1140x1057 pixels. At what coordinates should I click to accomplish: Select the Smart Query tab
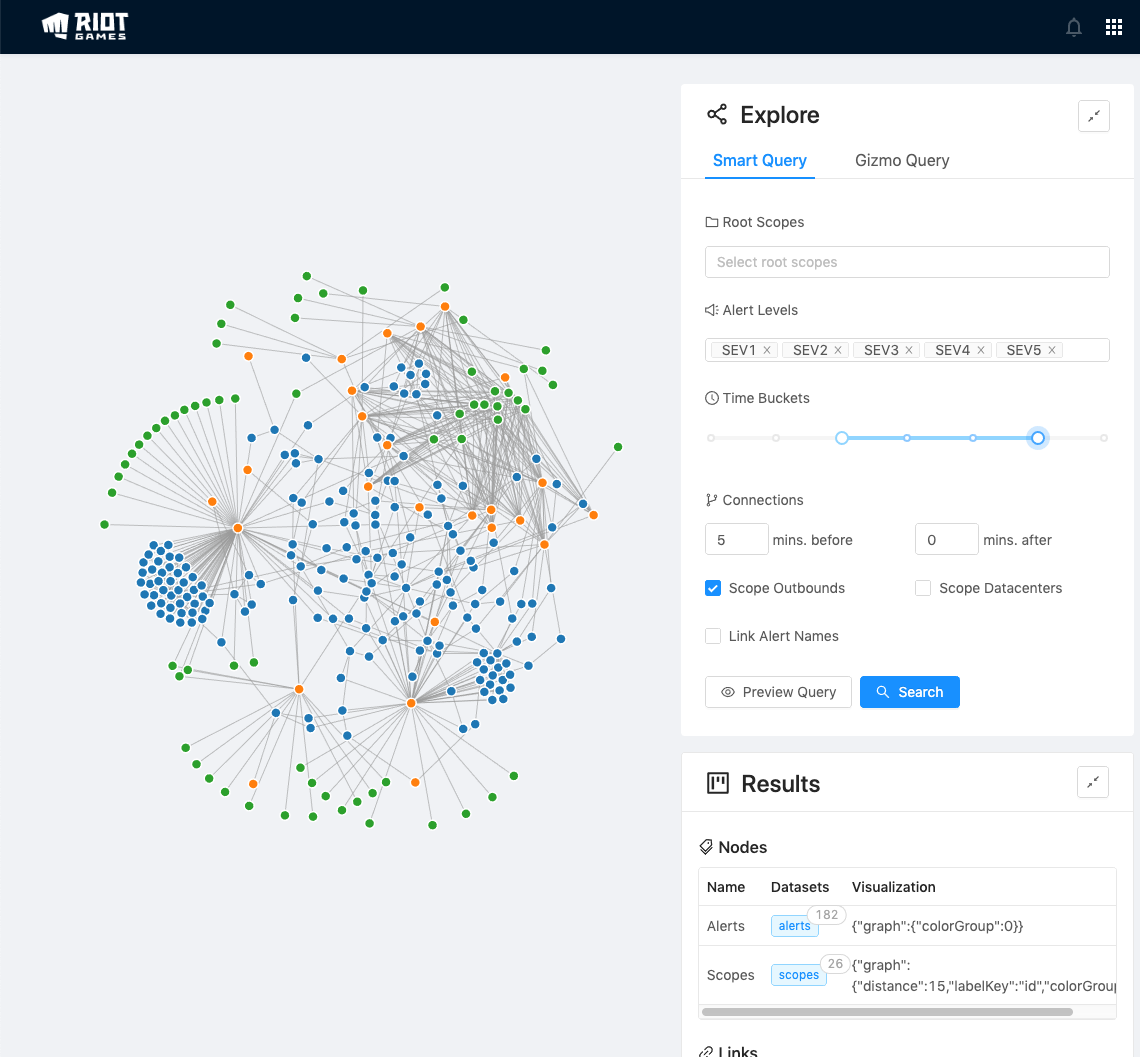click(x=760, y=160)
